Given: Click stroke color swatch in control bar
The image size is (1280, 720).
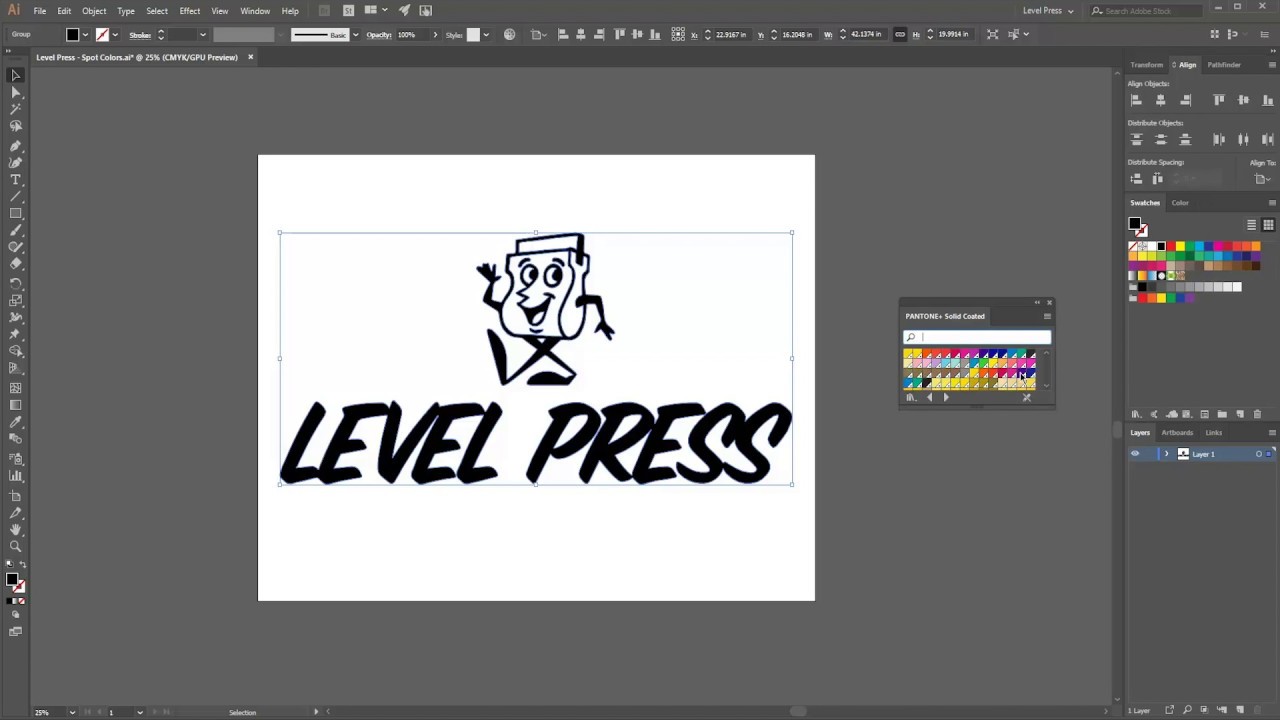Looking at the screenshot, I should [102, 35].
